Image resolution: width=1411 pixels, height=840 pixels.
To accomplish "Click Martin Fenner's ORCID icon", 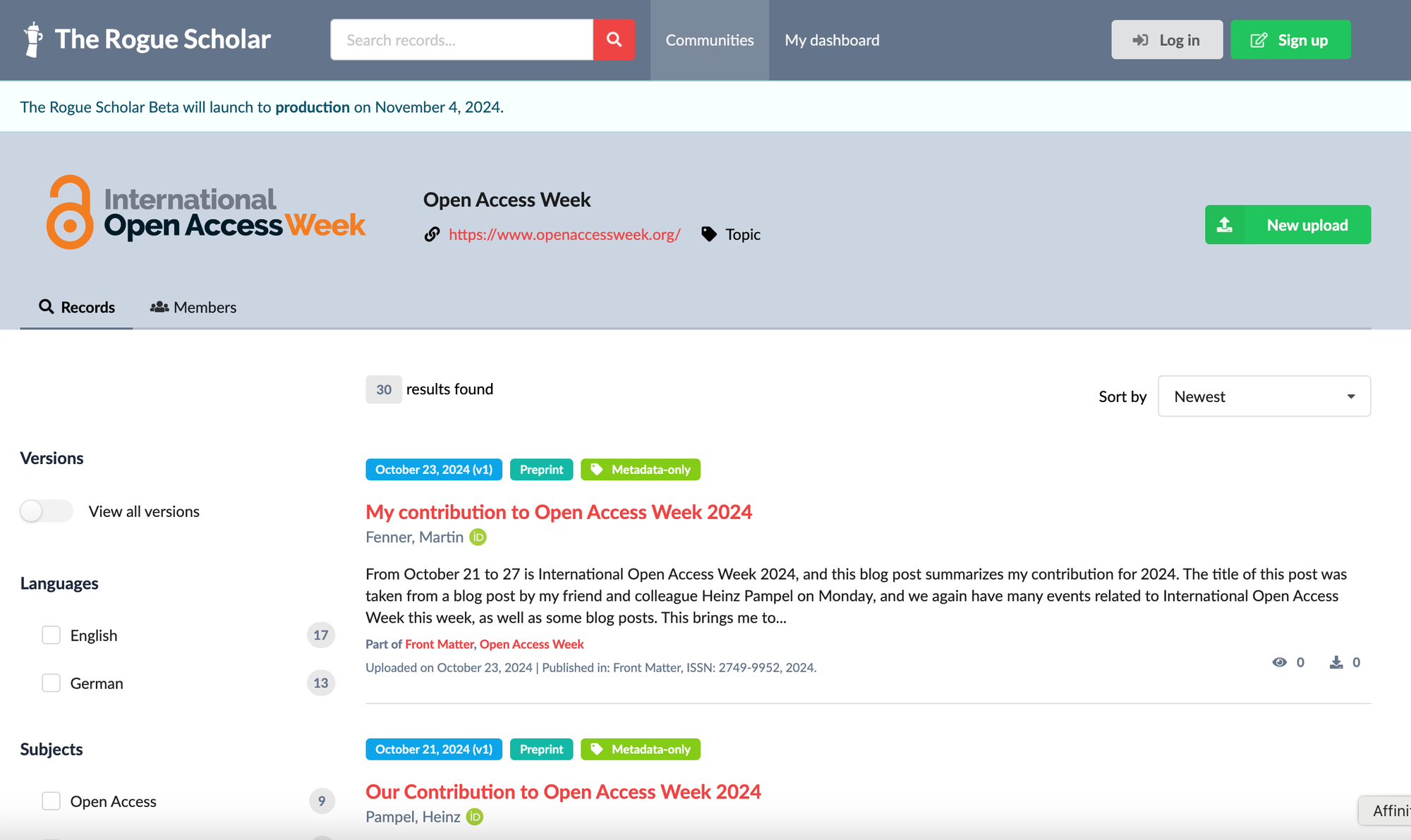I will point(478,537).
